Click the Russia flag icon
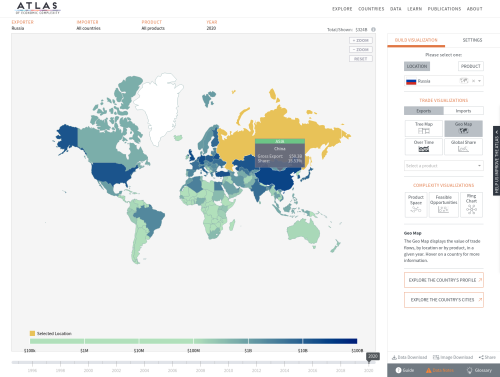 point(411,81)
